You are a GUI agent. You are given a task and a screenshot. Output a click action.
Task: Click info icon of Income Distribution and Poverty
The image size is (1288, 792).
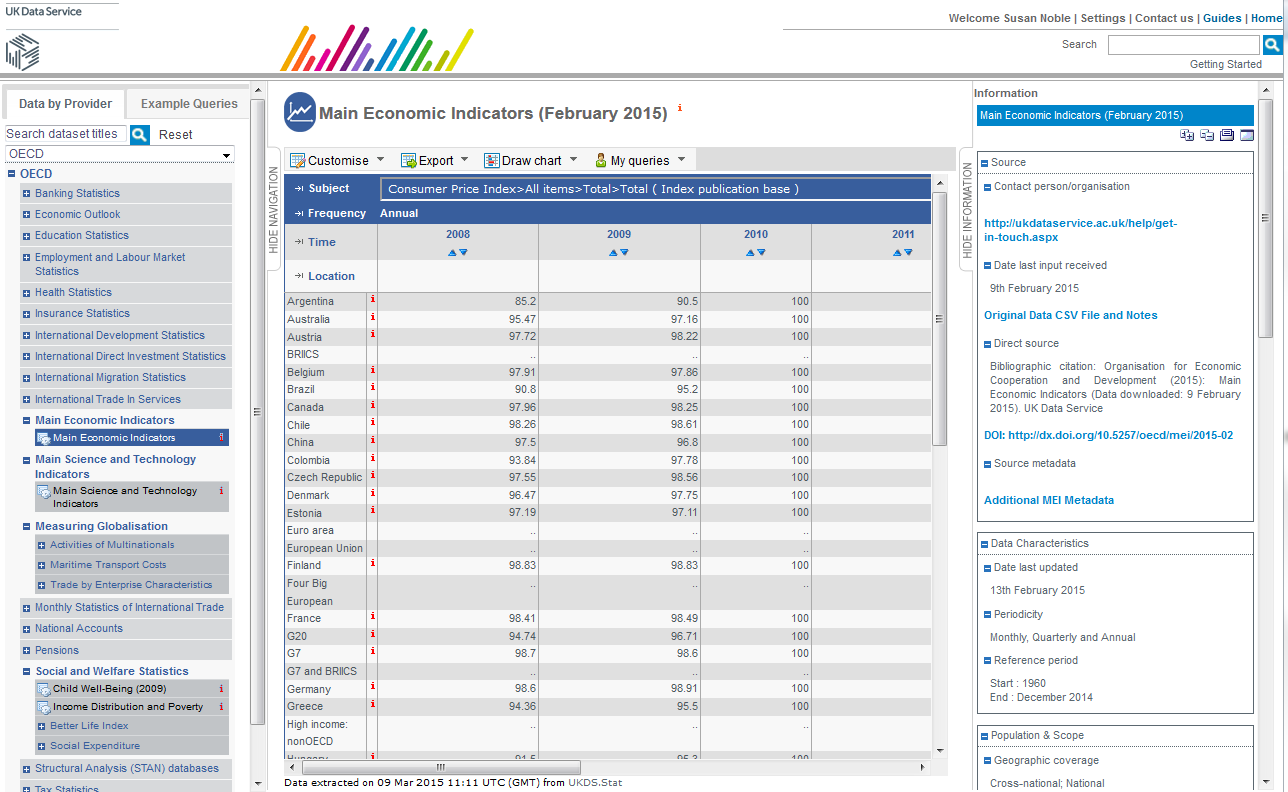[221, 707]
